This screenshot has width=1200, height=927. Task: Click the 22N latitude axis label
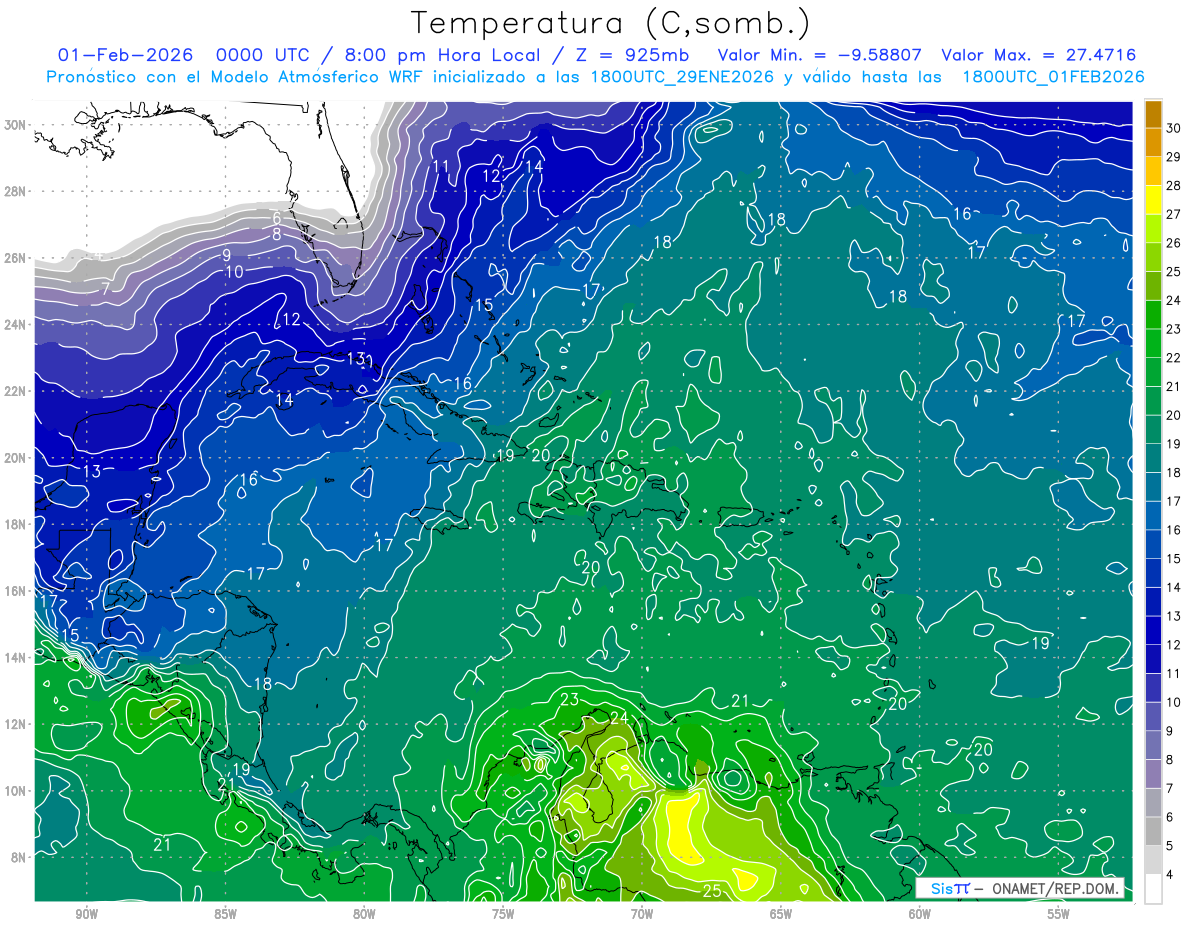pyautogui.click(x=15, y=391)
